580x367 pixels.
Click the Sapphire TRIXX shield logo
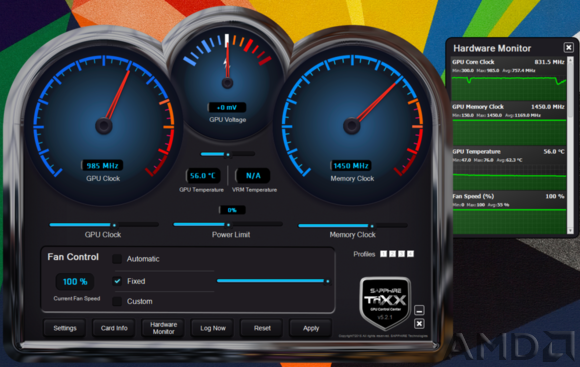385,303
